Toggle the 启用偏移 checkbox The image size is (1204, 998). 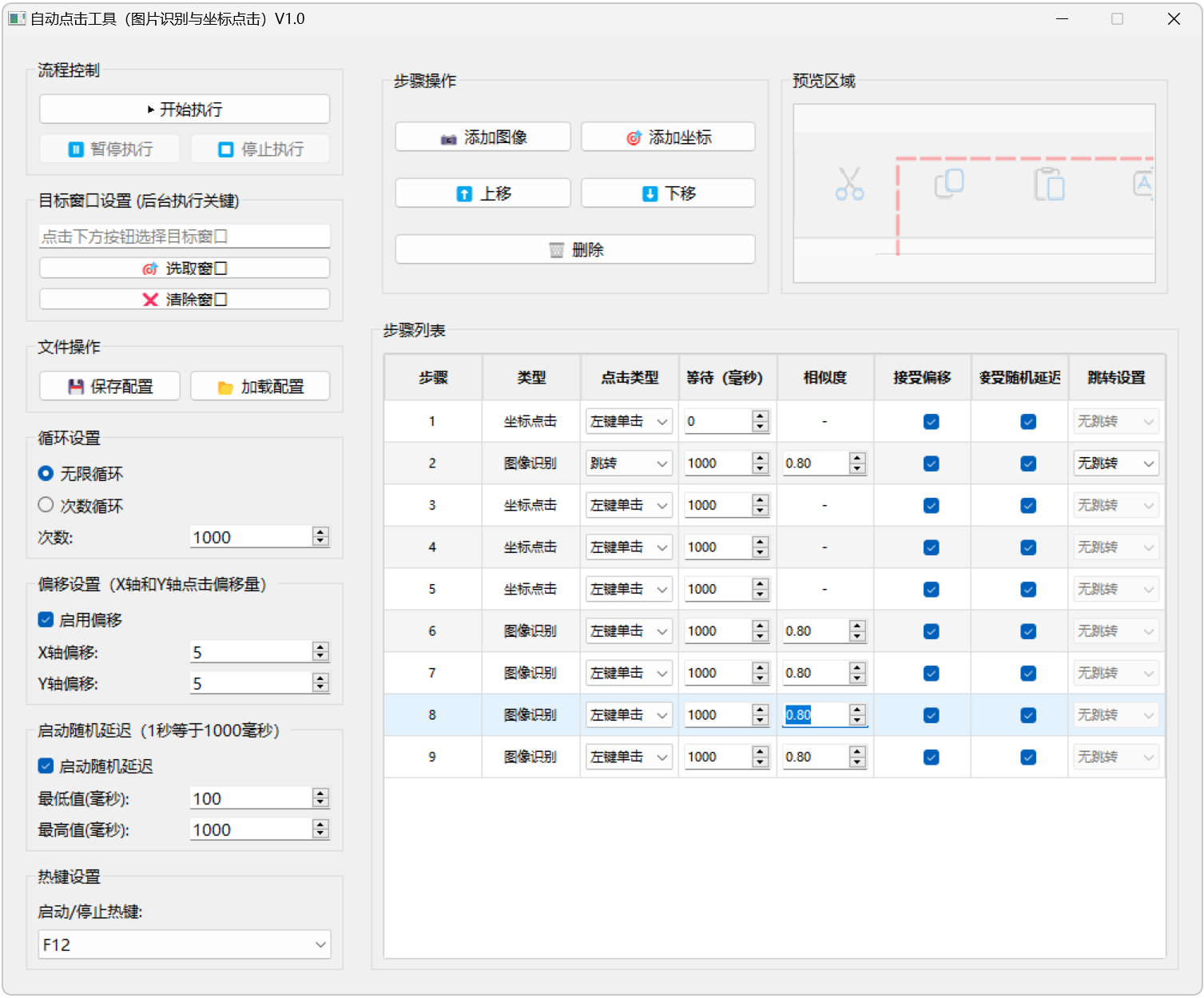[x=46, y=620]
